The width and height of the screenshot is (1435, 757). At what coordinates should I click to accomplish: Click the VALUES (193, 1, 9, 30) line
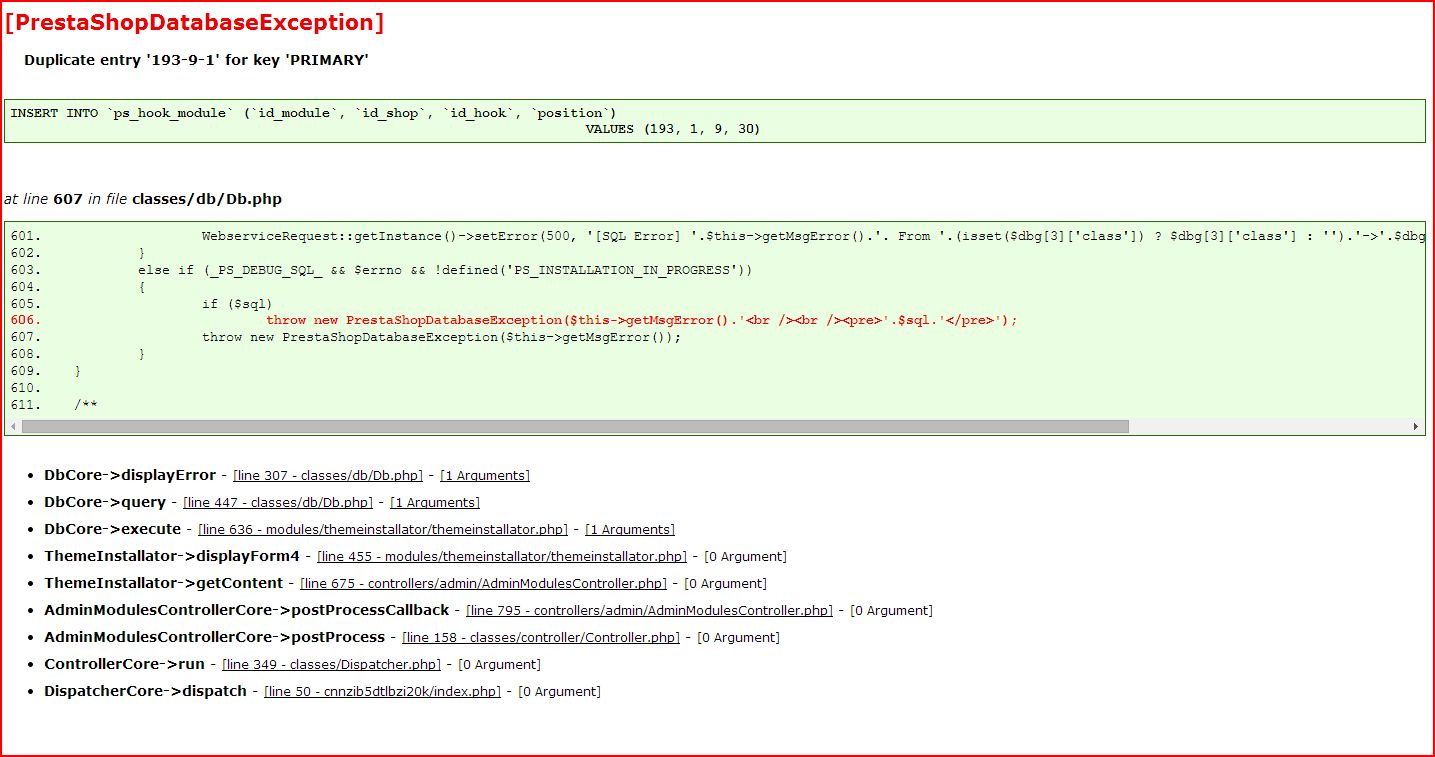coord(673,129)
